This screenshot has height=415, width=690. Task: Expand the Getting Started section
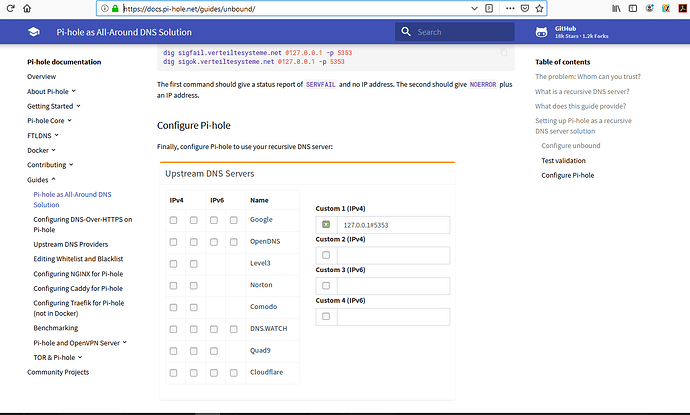point(54,106)
